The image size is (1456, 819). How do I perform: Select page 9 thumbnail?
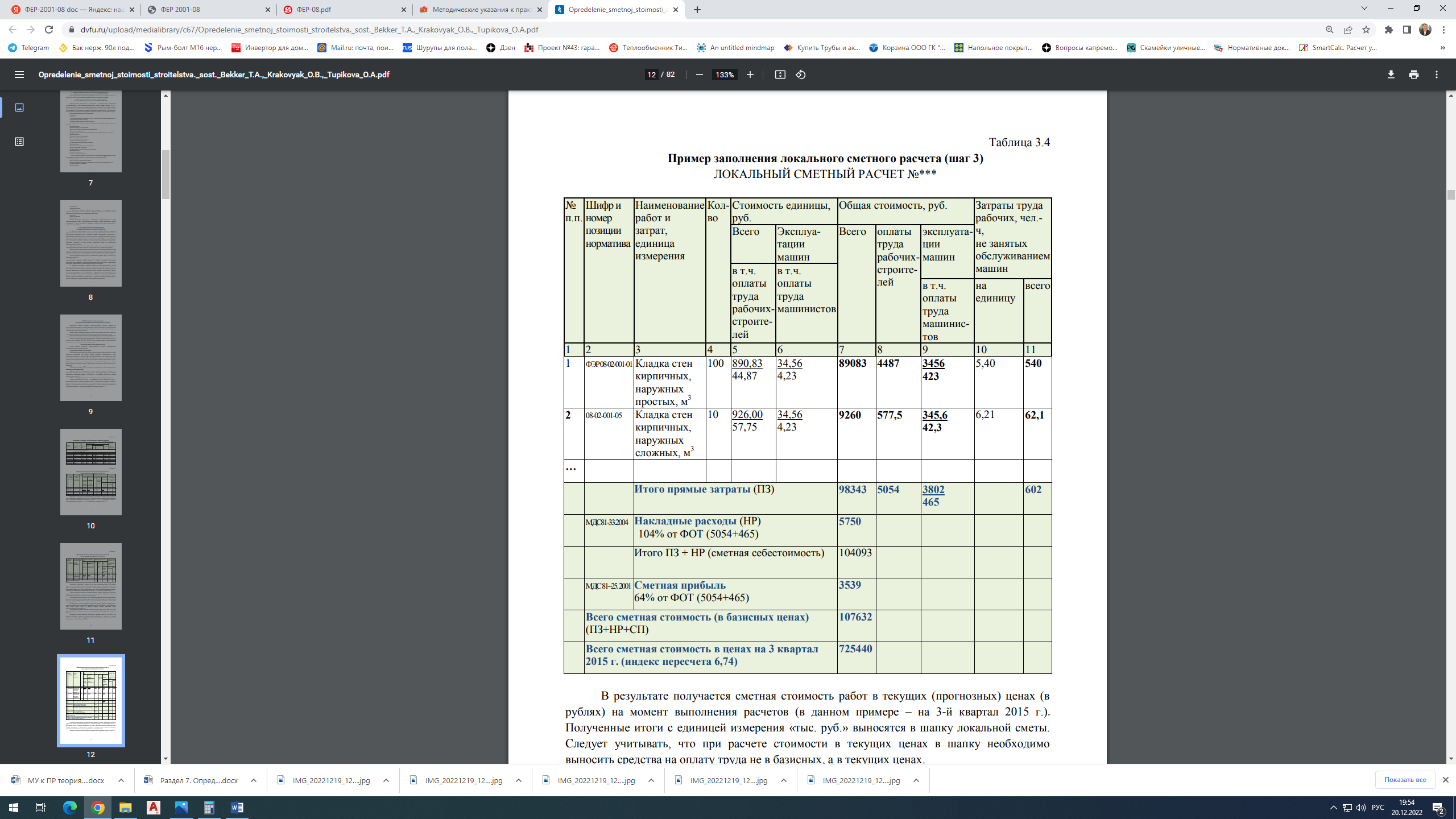pos(90,358)
